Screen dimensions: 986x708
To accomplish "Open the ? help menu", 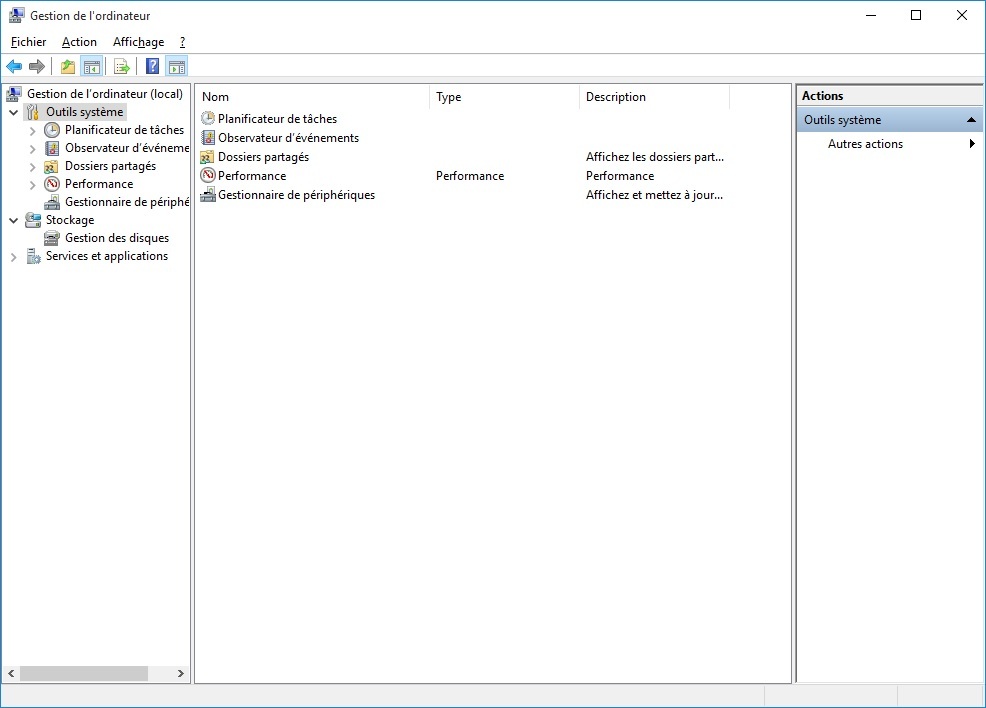I will click(x=182, y=41).
